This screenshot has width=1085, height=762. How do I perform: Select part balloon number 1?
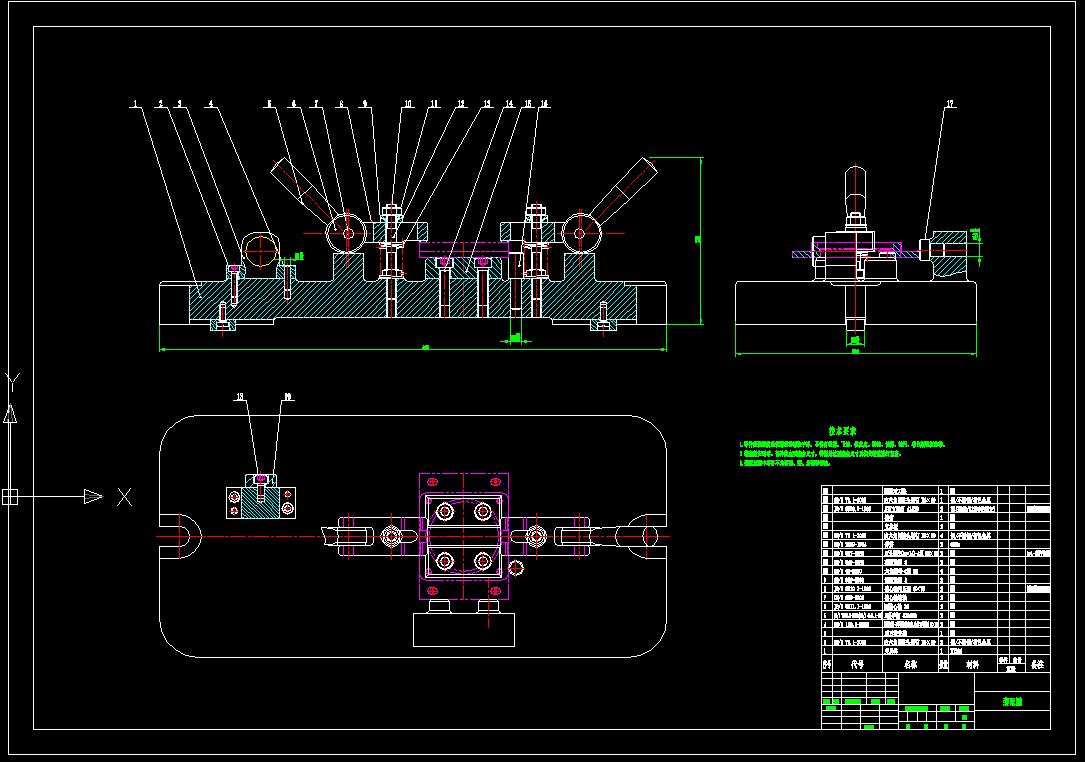coord(136,104)
